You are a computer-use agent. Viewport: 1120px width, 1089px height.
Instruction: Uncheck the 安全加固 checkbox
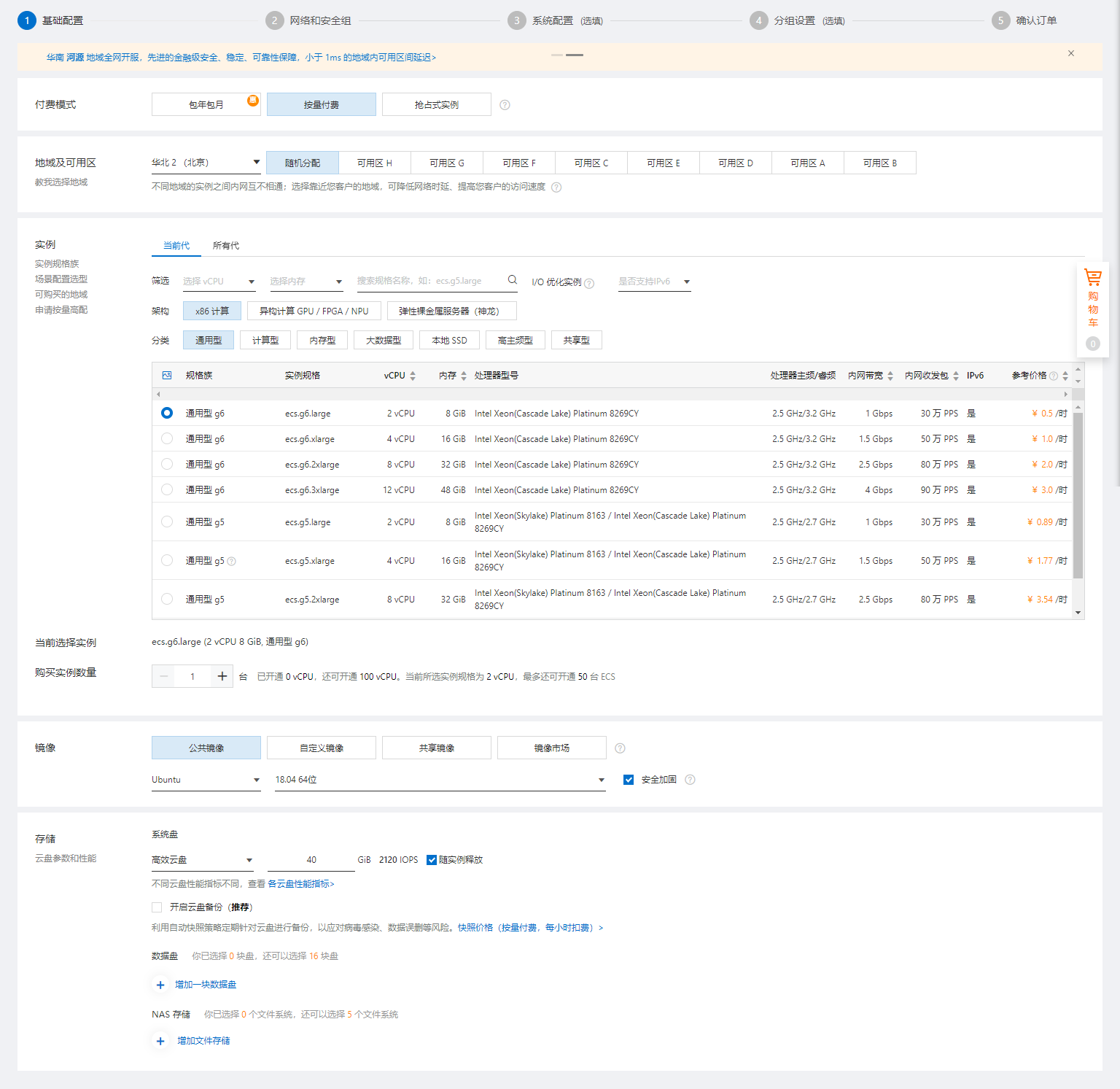click(629, 780)
